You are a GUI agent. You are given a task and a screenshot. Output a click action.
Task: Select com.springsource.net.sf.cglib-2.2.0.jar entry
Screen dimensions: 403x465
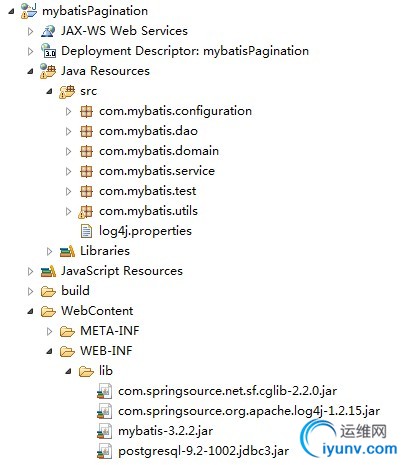click(228, 391)
